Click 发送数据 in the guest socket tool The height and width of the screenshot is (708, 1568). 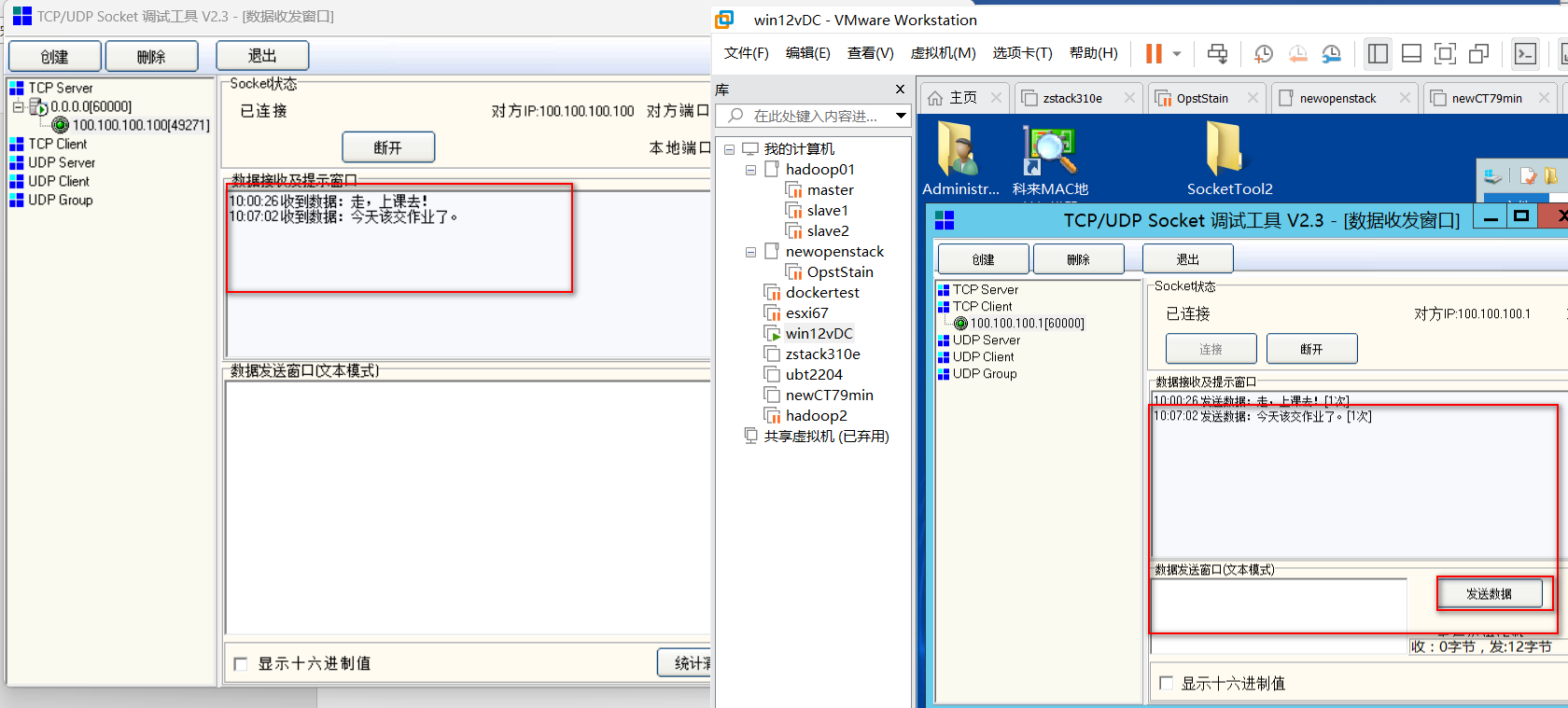(x=1489, y=593)
